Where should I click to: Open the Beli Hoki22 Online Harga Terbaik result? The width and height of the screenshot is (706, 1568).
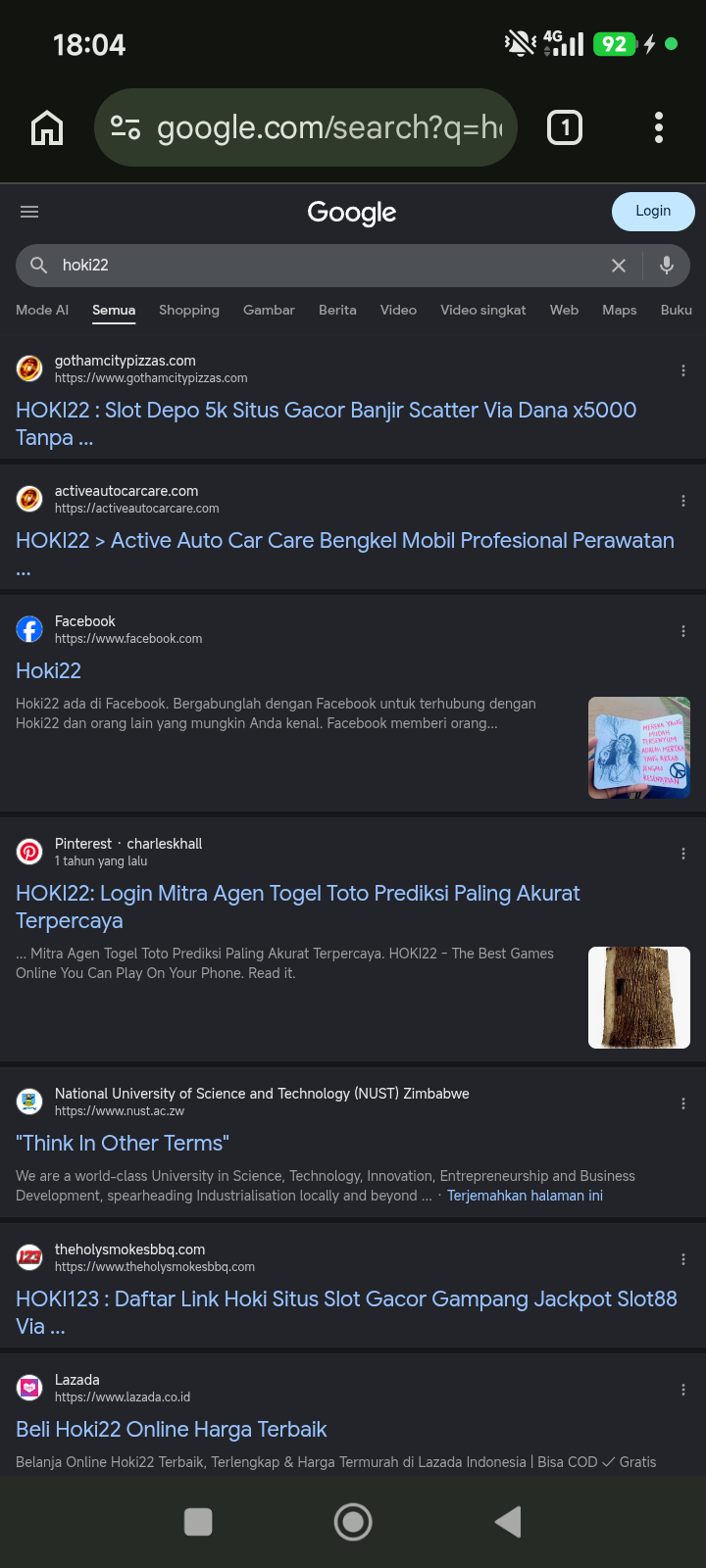[172, 1429]
